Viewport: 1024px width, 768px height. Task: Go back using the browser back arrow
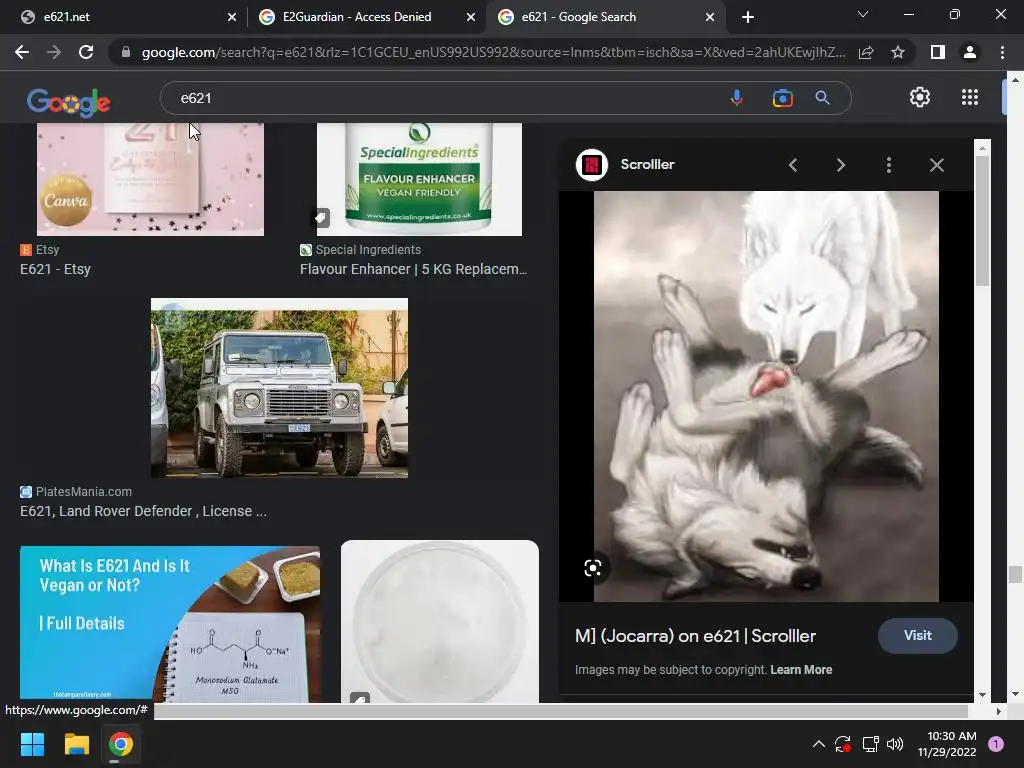[22, 52]
